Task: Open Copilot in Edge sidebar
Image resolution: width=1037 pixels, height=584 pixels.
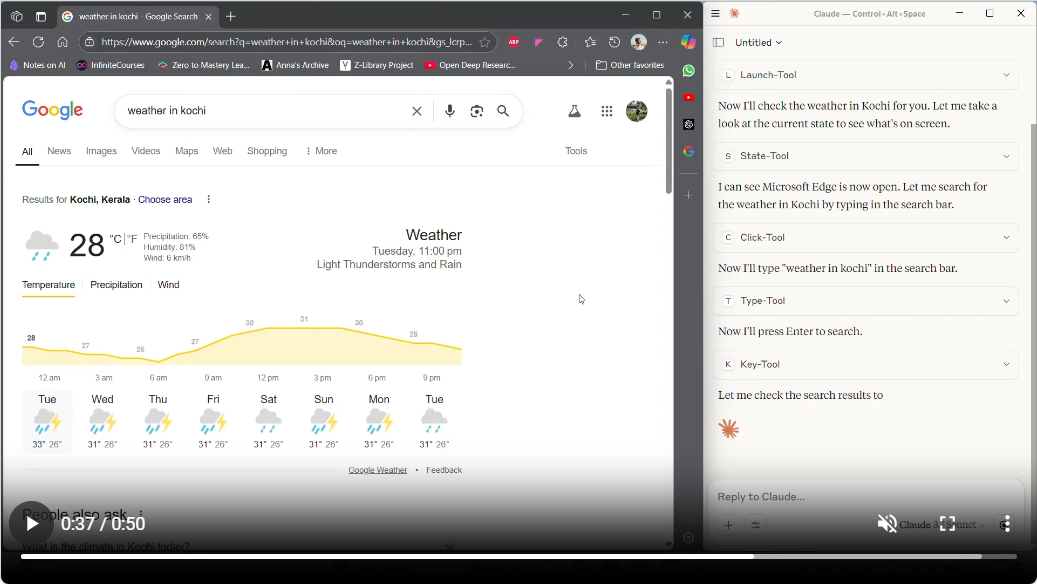Action: tap(688, 42)
